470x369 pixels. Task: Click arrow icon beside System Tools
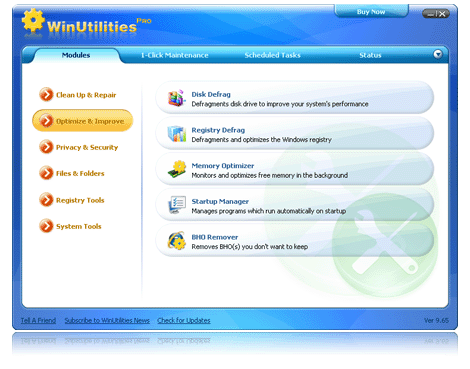46,226
